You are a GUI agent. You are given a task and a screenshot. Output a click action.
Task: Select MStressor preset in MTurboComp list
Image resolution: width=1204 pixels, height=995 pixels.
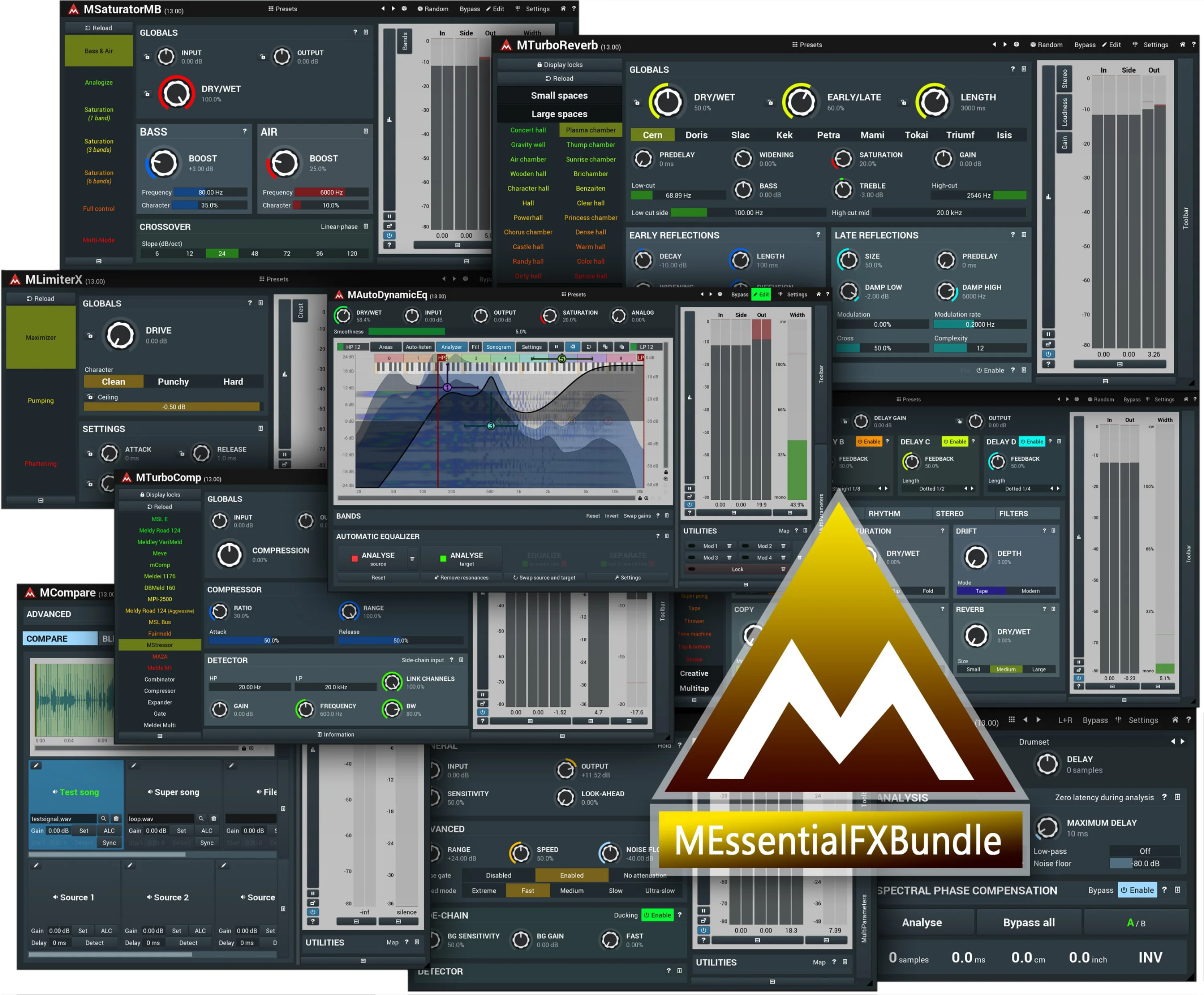tap(159, 645)
